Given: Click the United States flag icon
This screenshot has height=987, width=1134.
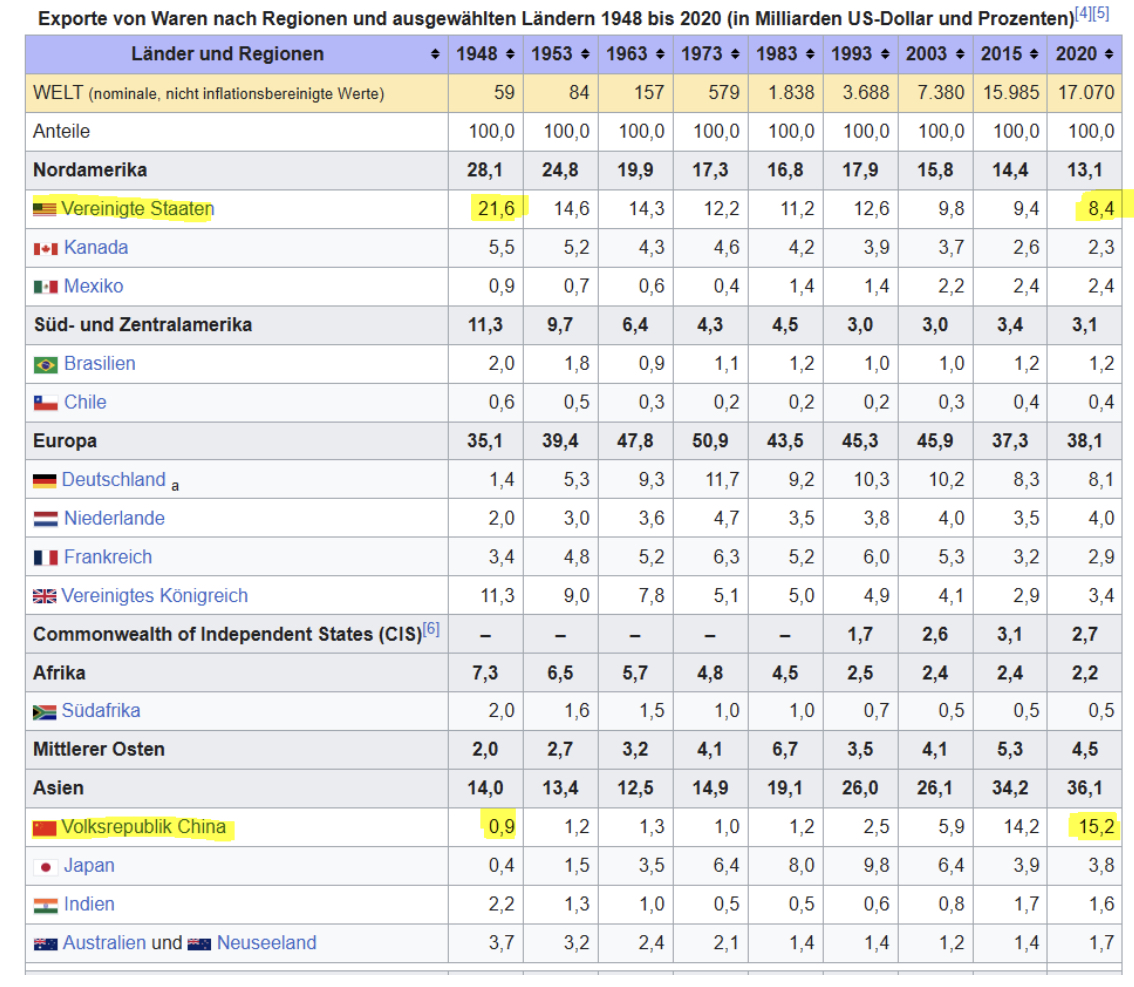Looking at the screenshot, I should tap(45, 210).
